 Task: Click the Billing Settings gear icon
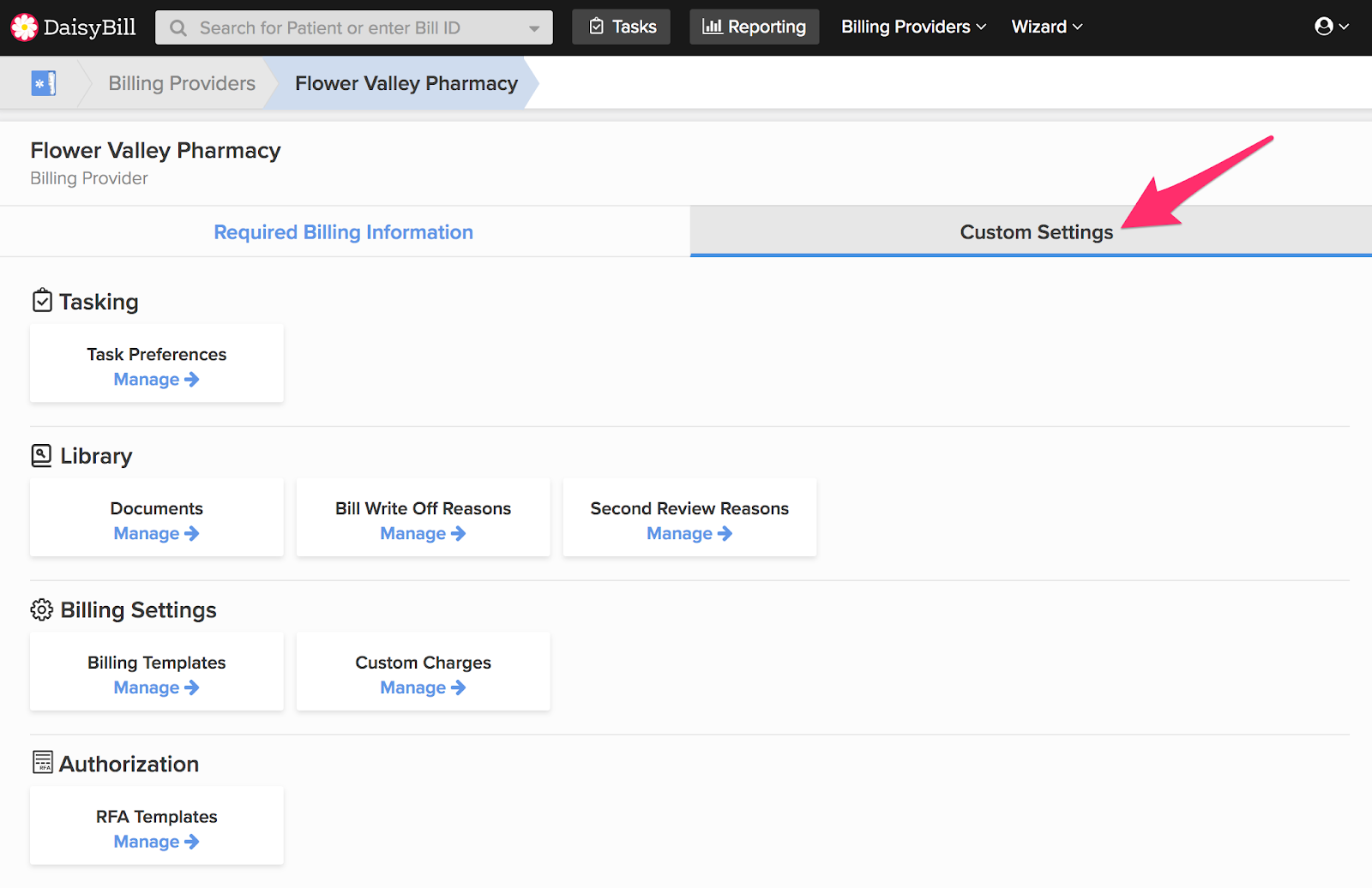41,609
